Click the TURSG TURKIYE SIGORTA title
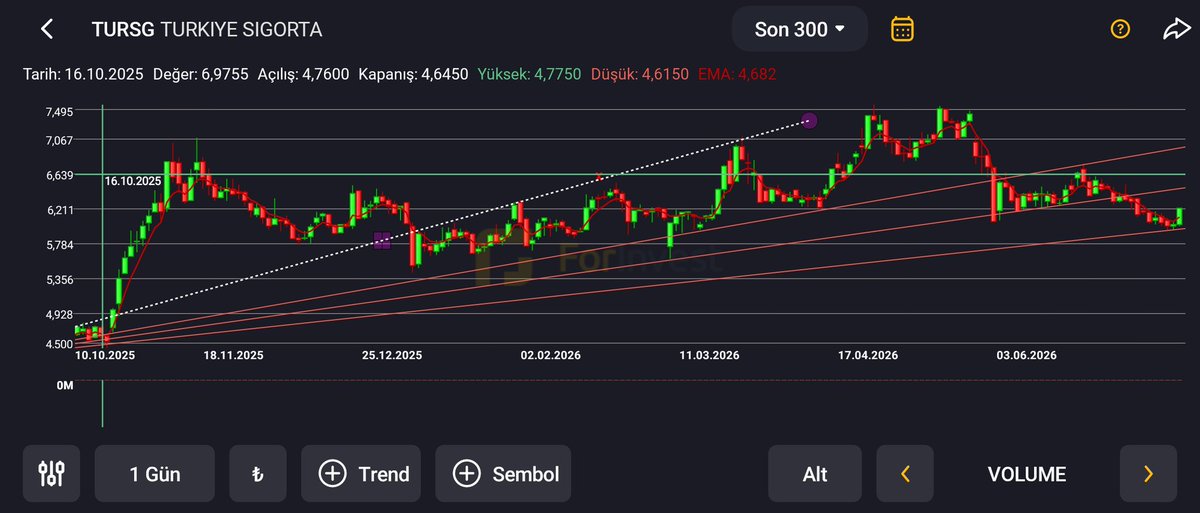This screenshot has width=1200, height=513. point(207,29)
